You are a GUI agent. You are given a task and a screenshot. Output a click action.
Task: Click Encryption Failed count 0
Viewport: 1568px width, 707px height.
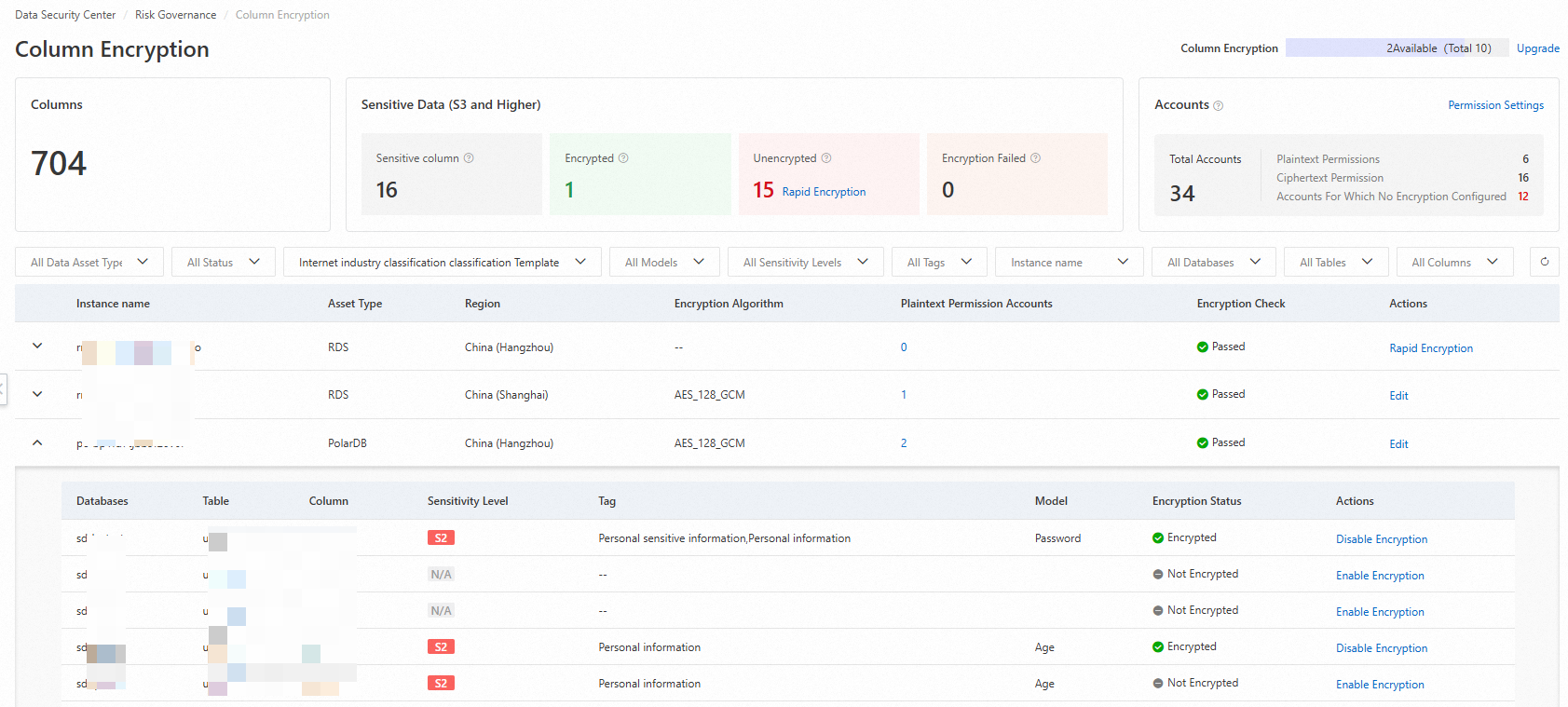(948, 190)
